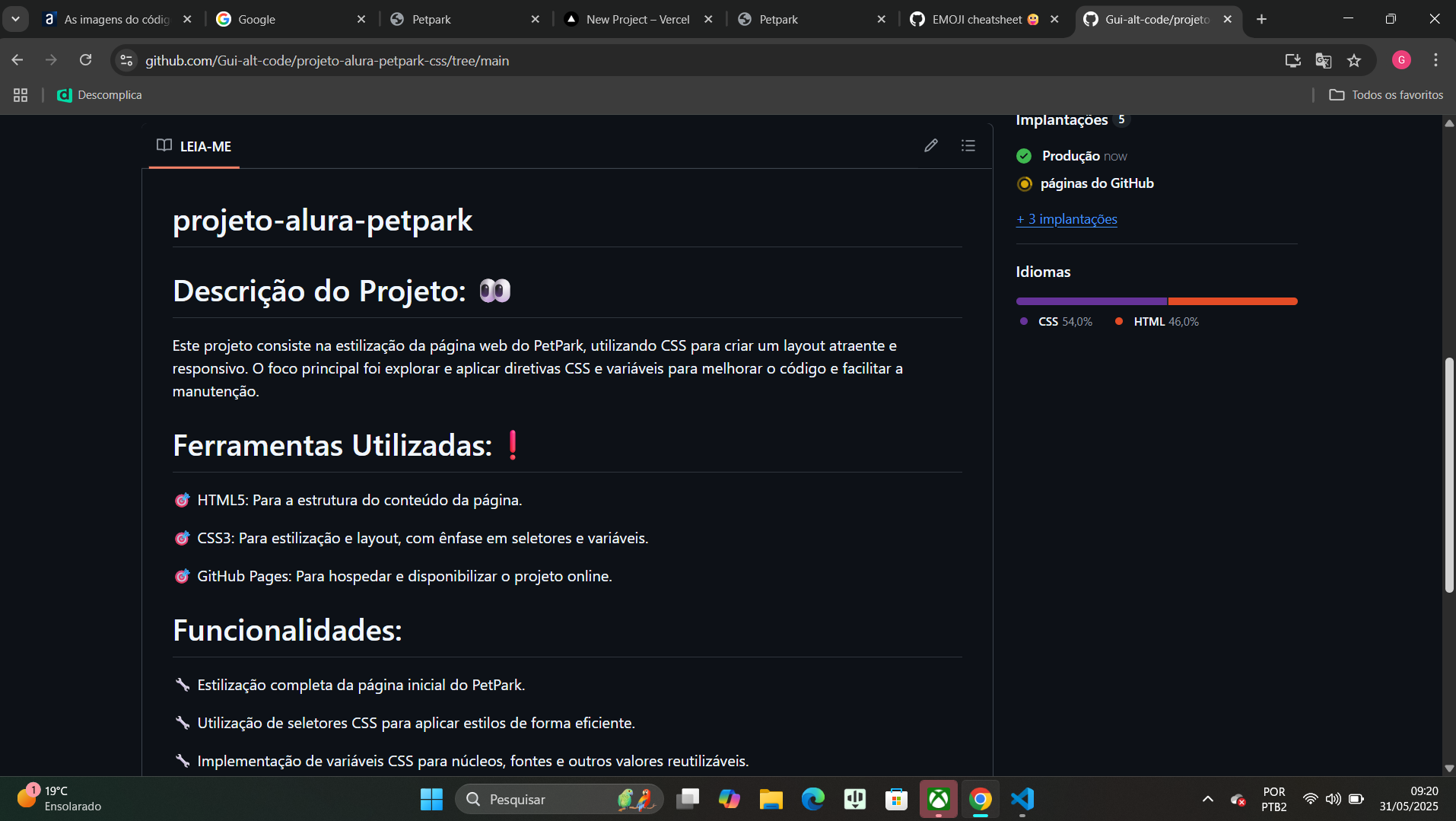Switch to 'As imagens do códig' browser tab
The width and height of the screenshot is (1456, 821).
point(117,19)
